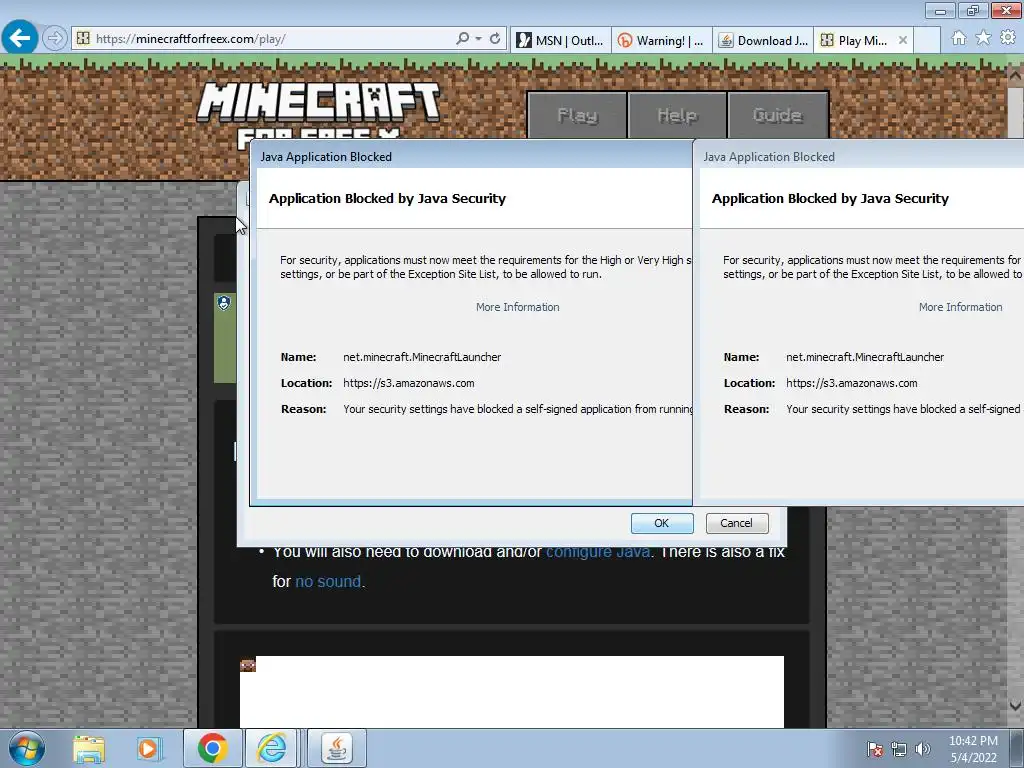Switch to the Java taskbar item
The width and height of the screenshot is (1024, 768).
click(336, 748)
